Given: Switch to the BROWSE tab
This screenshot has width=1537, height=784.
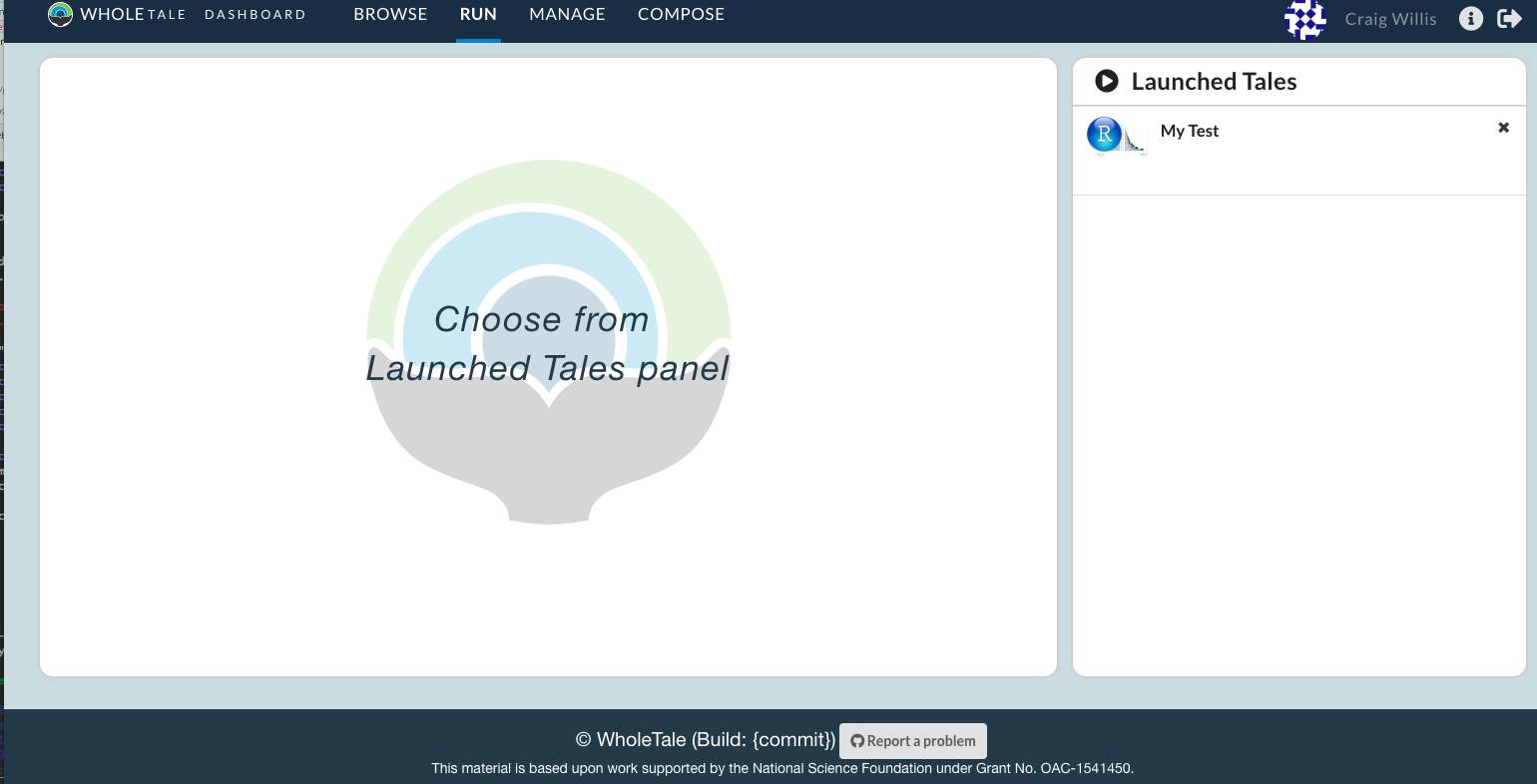Looking at the screenshot, I should (390, 14).
